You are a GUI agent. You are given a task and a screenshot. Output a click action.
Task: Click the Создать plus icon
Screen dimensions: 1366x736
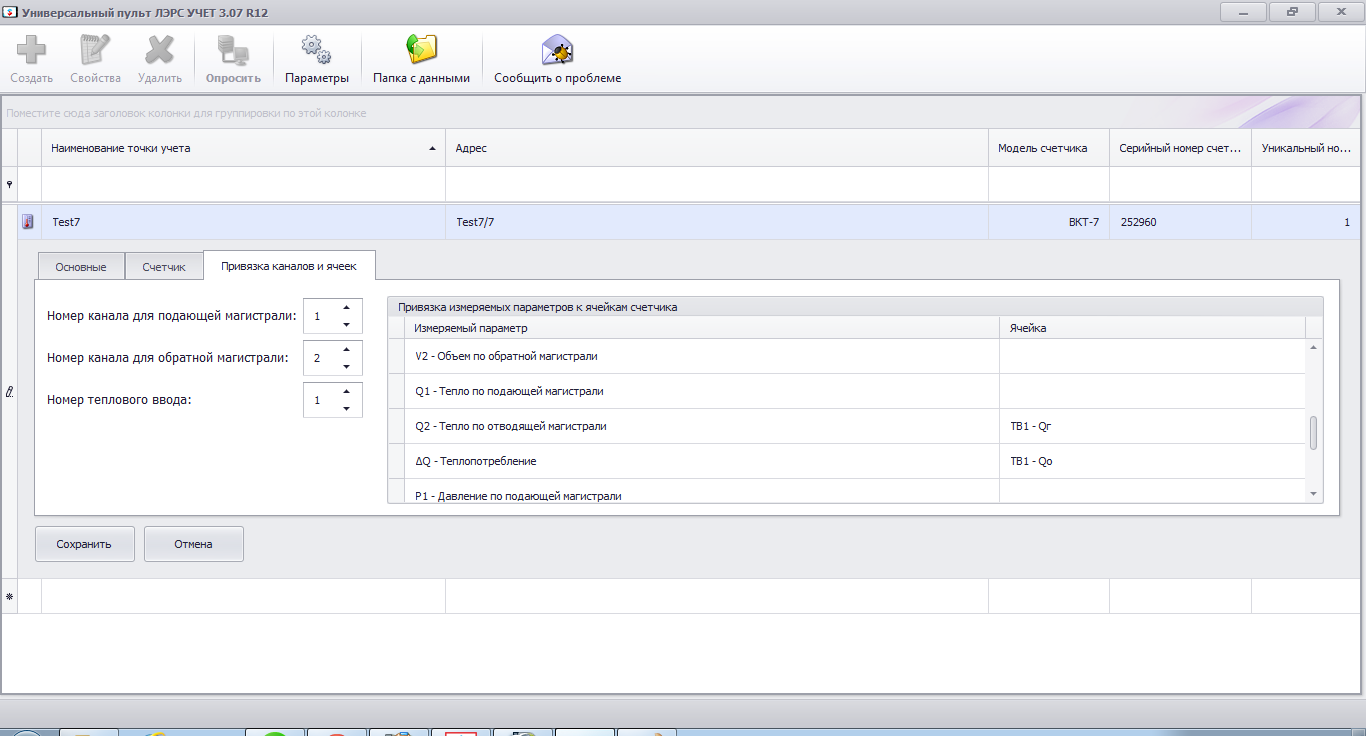tap(32, 50)
